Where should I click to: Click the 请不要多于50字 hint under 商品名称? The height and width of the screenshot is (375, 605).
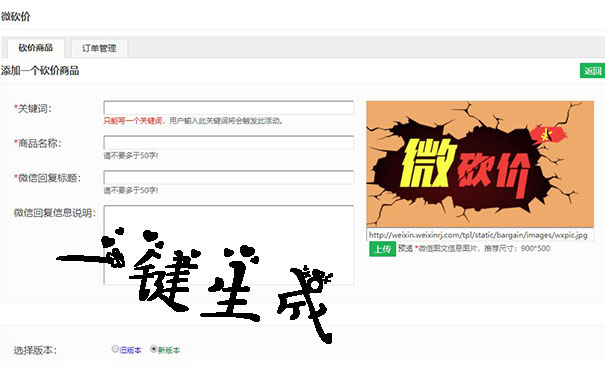pyautogui.click(x=131, y=155)
